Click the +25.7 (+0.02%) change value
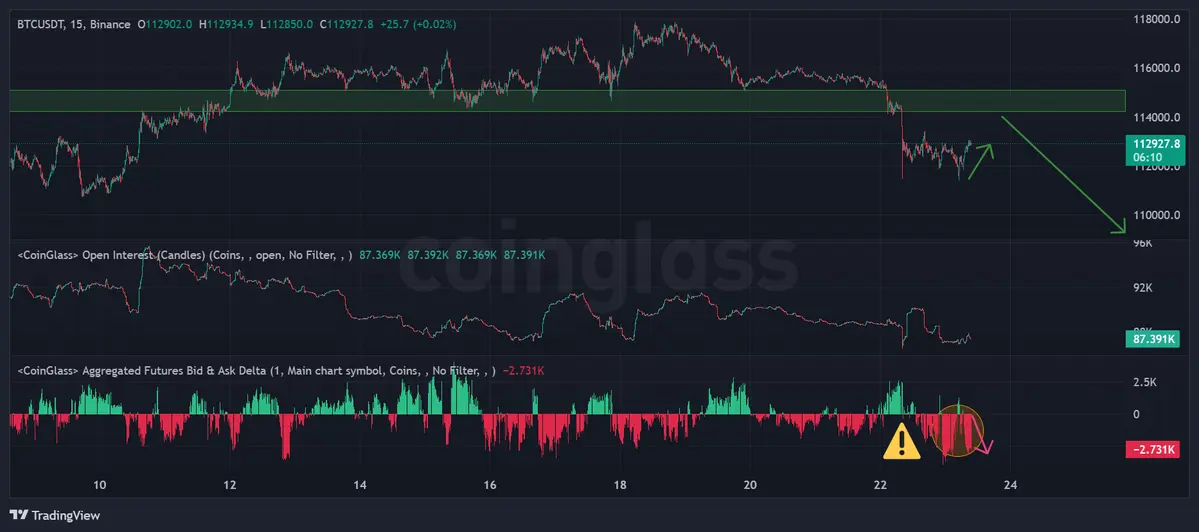This screenshot has height=532, width=1199. (x=418, y=24)
